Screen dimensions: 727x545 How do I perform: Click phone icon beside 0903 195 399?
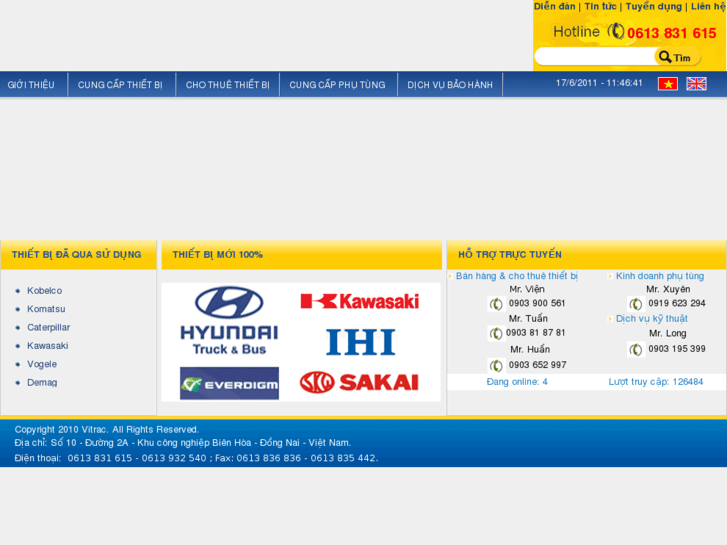636,349
